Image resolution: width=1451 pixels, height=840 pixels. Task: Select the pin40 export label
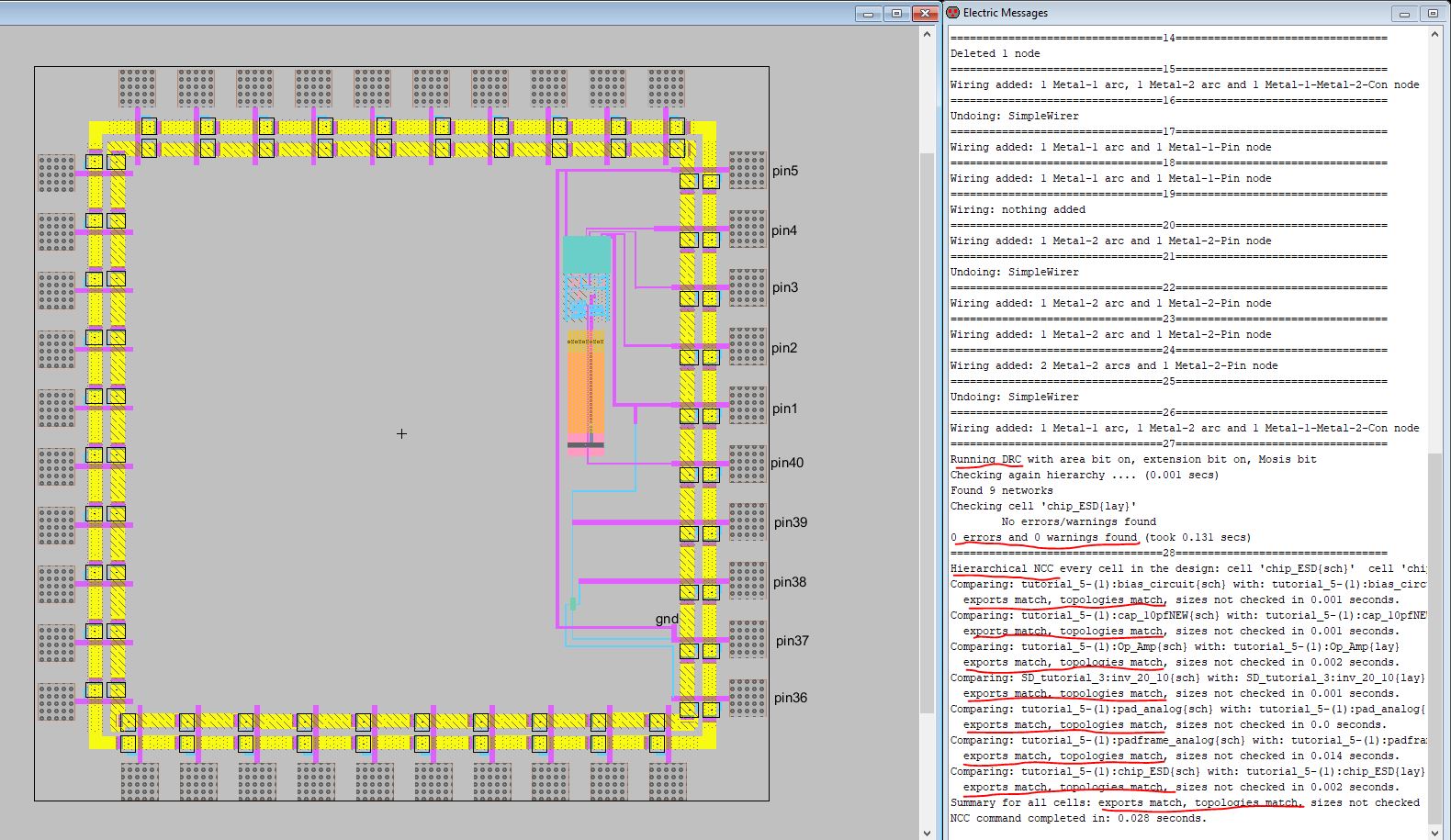coord(787,463)
